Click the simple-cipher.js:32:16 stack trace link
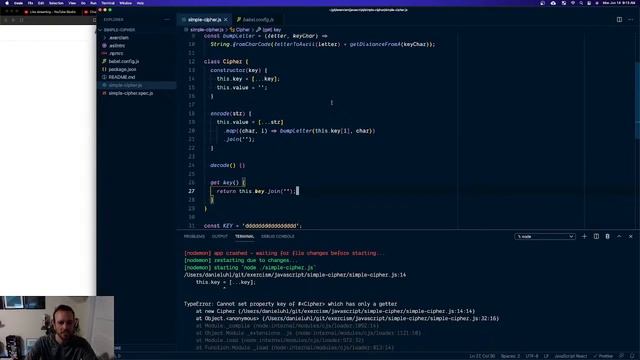The image size is (640, 360). [x=380, y=318]
